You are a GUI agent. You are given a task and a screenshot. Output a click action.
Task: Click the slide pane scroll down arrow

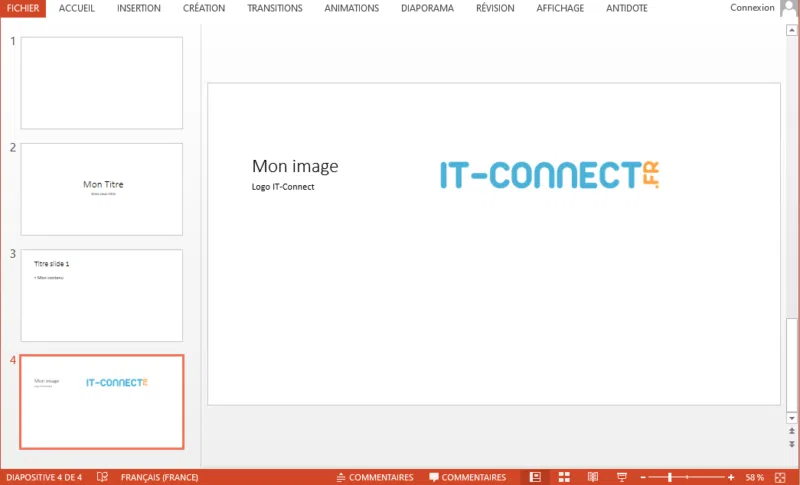coord(791,418)
